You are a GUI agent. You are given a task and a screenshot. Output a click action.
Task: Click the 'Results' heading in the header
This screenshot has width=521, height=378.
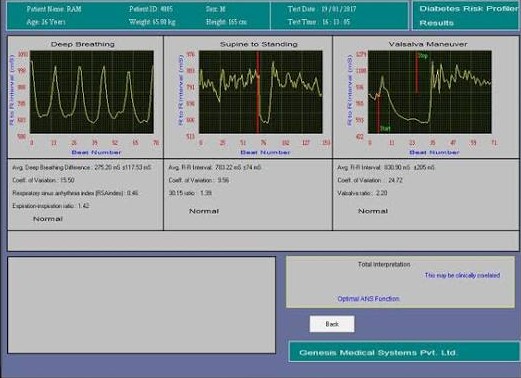point(436,23)
